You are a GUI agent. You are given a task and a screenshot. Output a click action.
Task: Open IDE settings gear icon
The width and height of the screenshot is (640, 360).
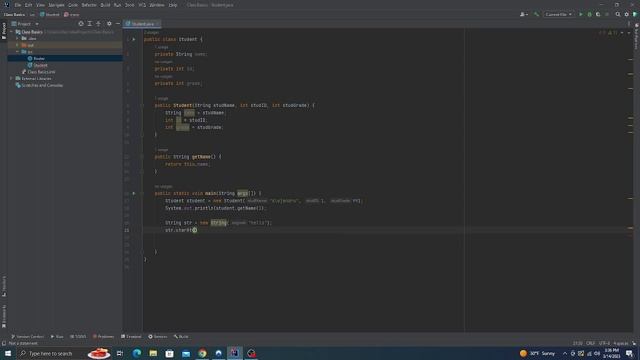pyautogui.click(x=627, y=14)
